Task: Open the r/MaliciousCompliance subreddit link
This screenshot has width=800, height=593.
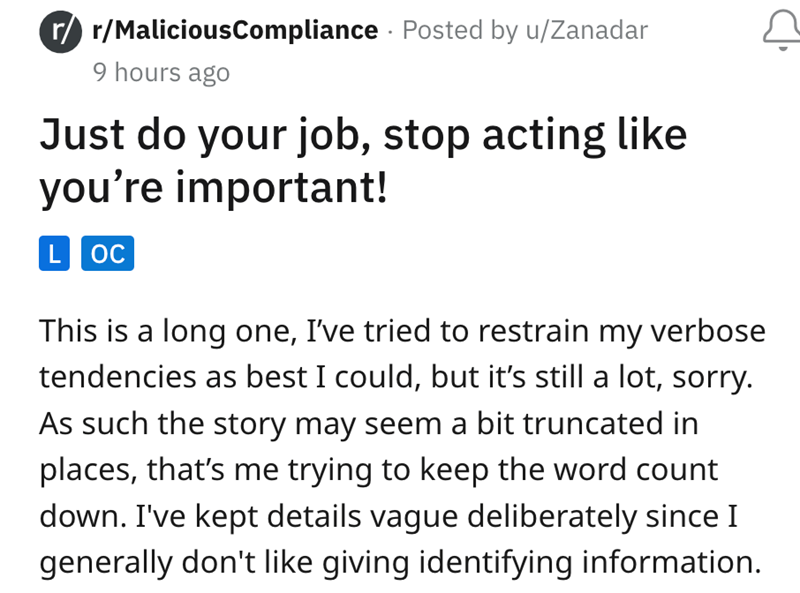Action: 234,31
